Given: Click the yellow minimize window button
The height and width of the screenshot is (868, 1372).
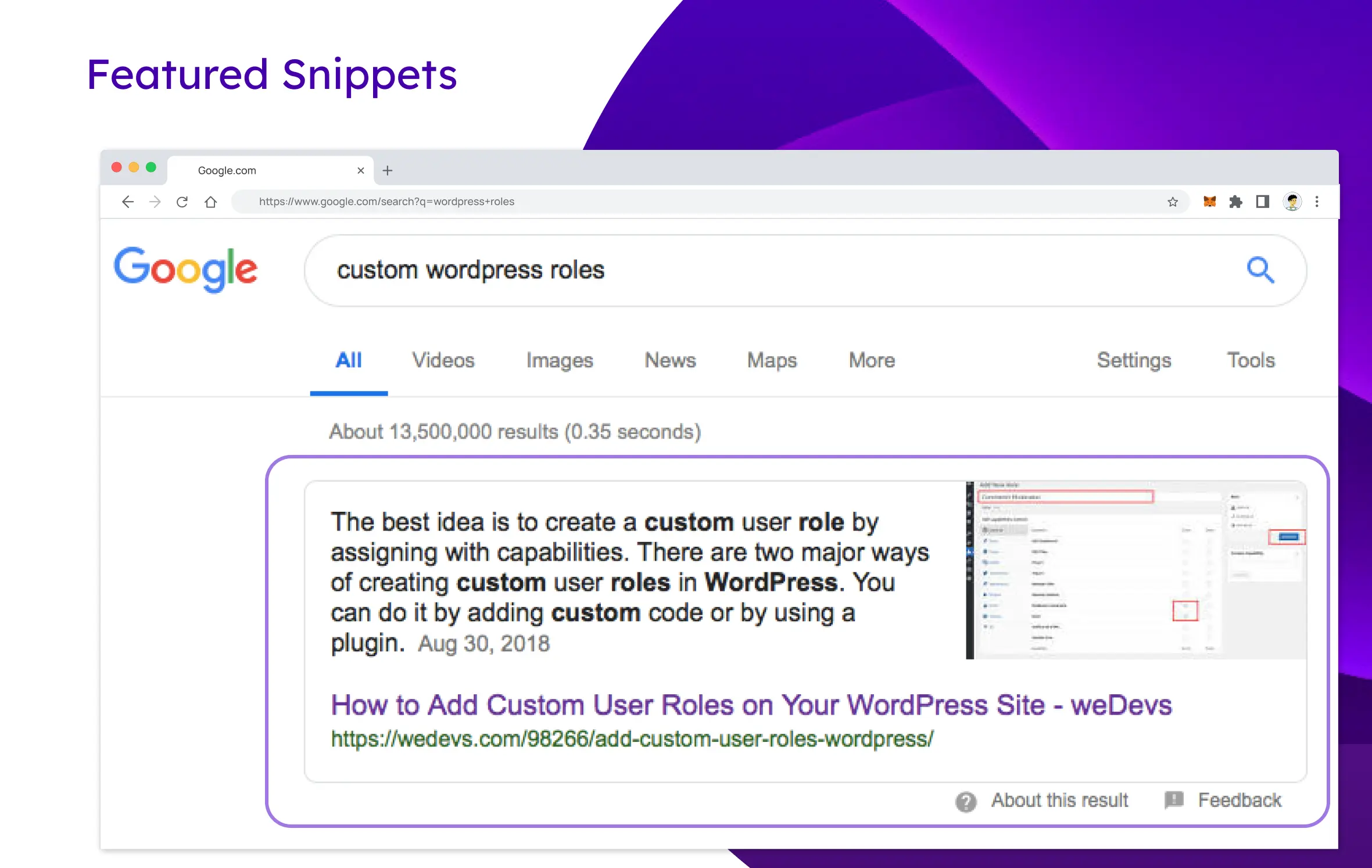Looking at the screenshot, I should click(134, 167).
